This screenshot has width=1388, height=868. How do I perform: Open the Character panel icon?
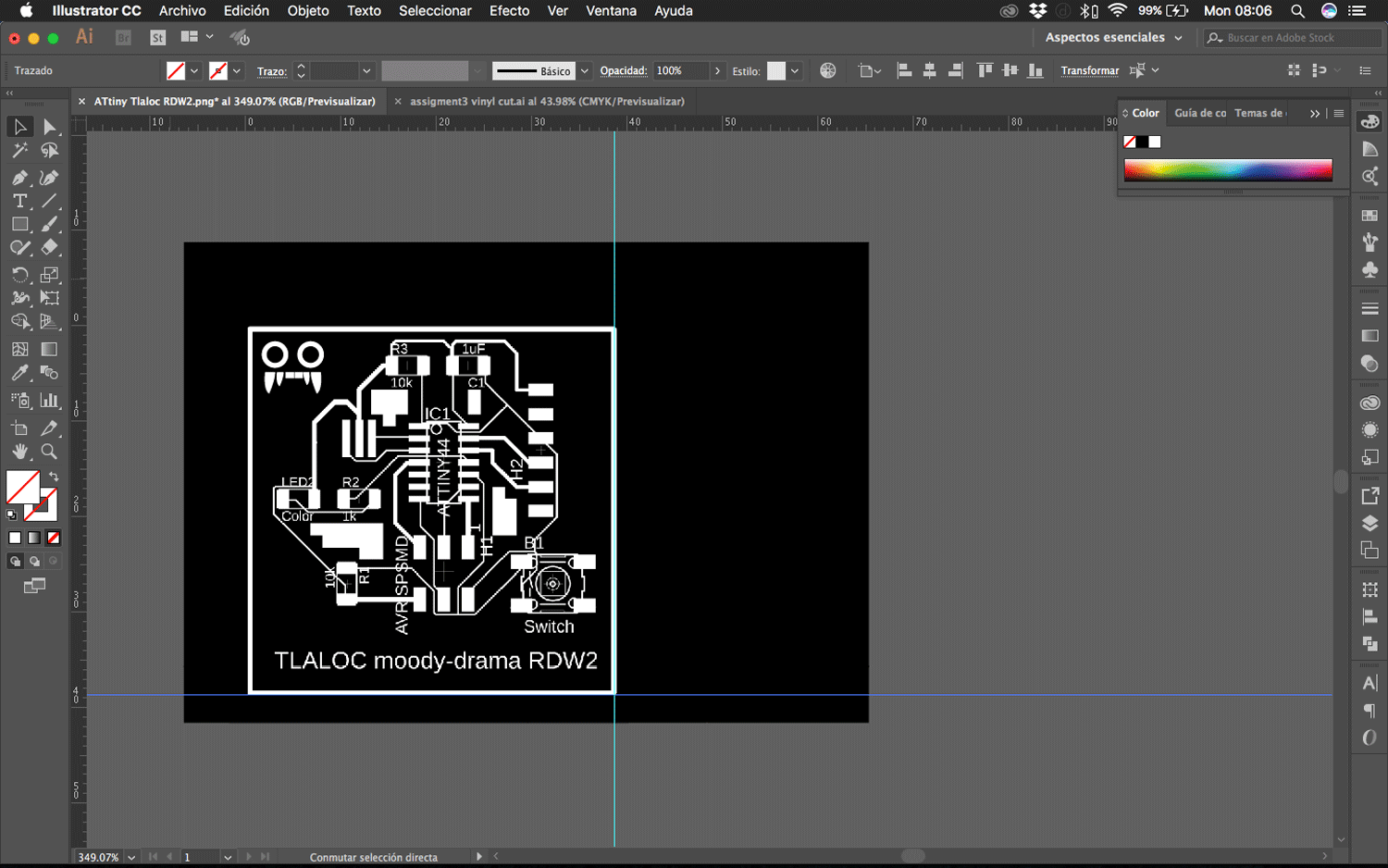tap(1370, 683)
